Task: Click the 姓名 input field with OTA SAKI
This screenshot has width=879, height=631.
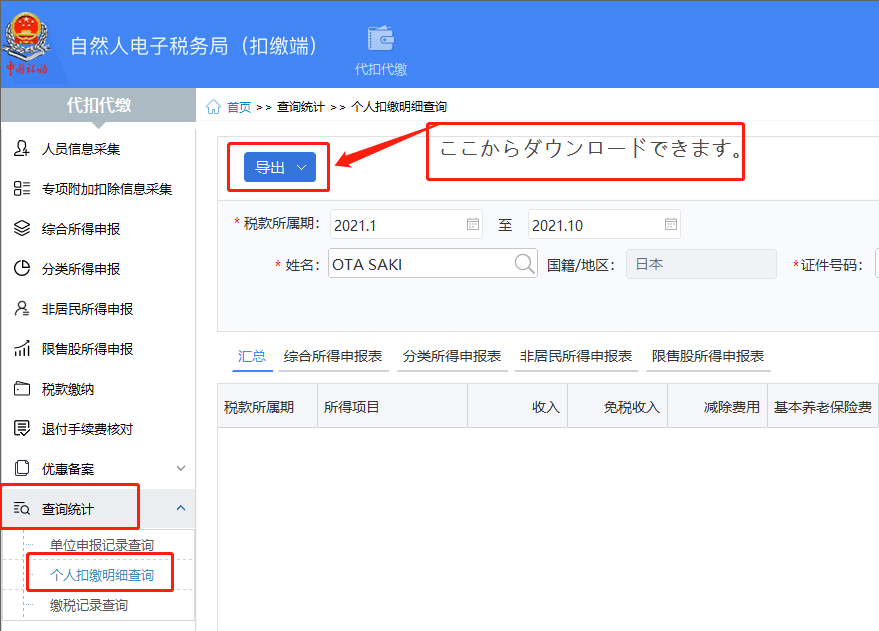Action: click(420, 264)
